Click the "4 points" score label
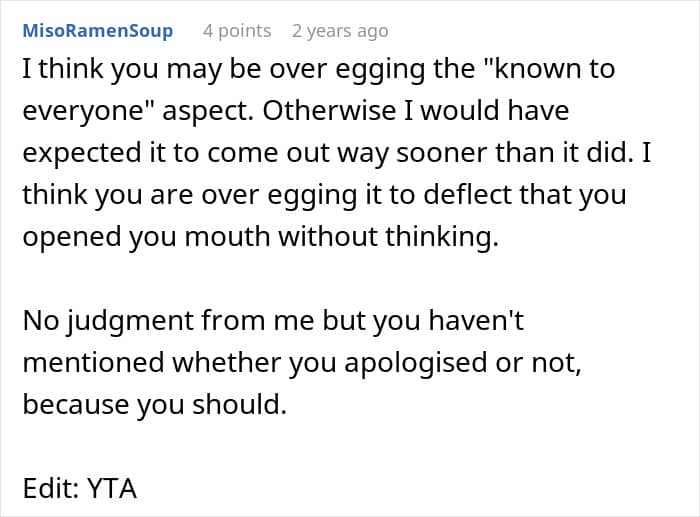The width and height of the screenshot is (700, 517). tap(236, 31)
